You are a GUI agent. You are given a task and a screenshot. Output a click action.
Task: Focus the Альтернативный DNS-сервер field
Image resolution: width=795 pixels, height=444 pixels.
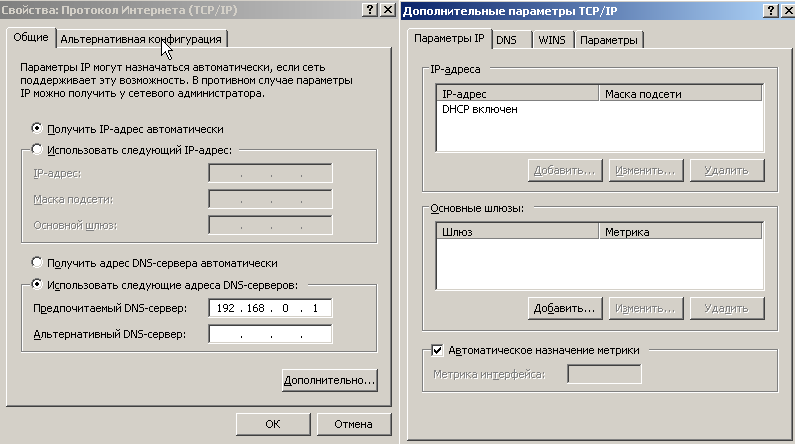pos(270,334)
